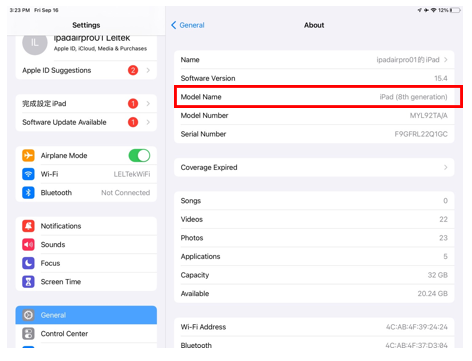Tap the Model Name row
Screen dimensions: 472x361
point(314,97)
